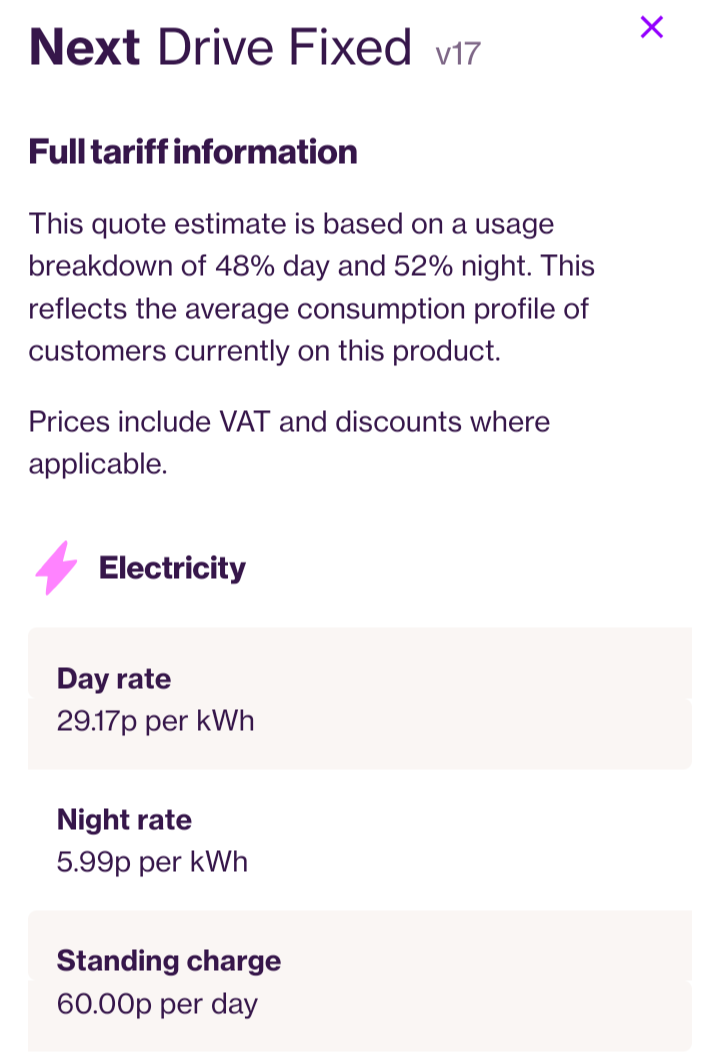Viewport: 720px width, 1062px height.
Task: Close the tariff details panel
Action: coord(652,27)
